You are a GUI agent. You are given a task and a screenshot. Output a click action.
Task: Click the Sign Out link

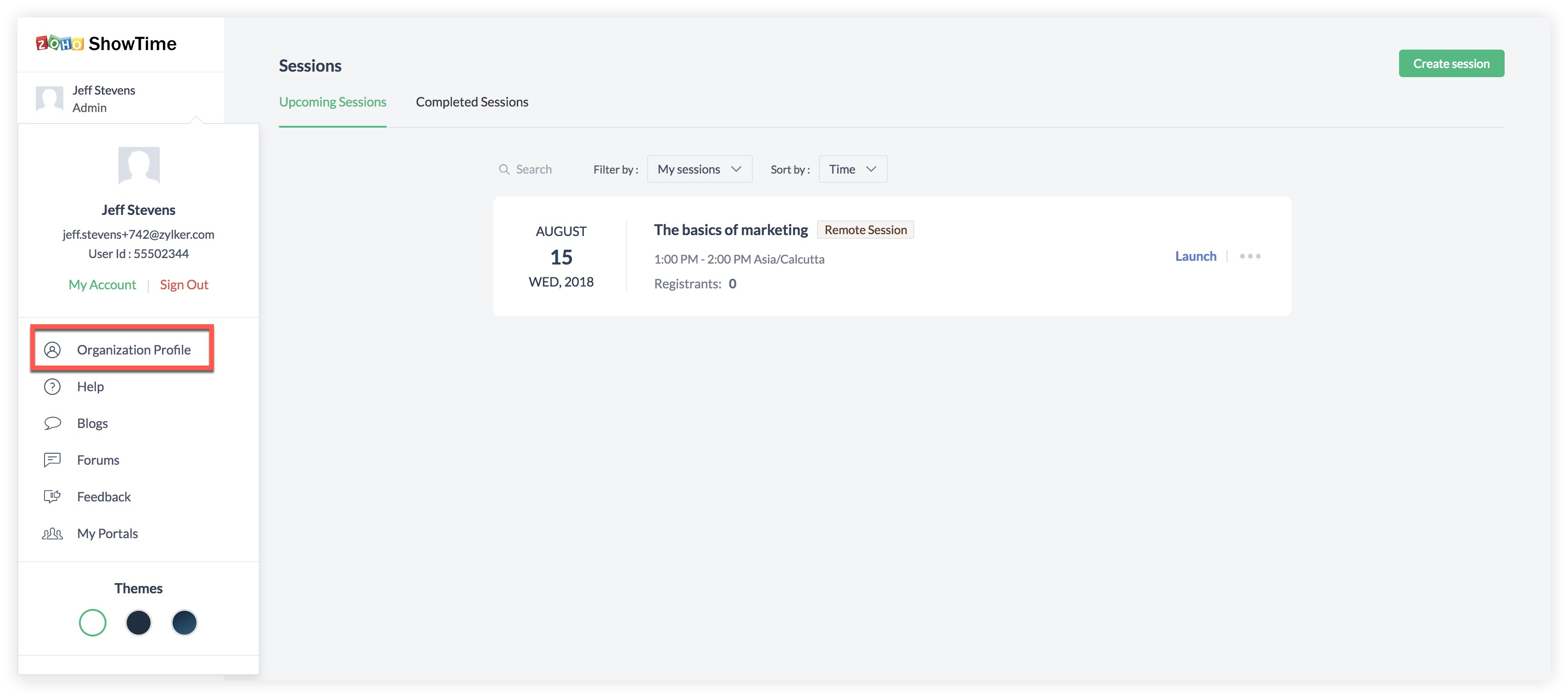point(184,285)
